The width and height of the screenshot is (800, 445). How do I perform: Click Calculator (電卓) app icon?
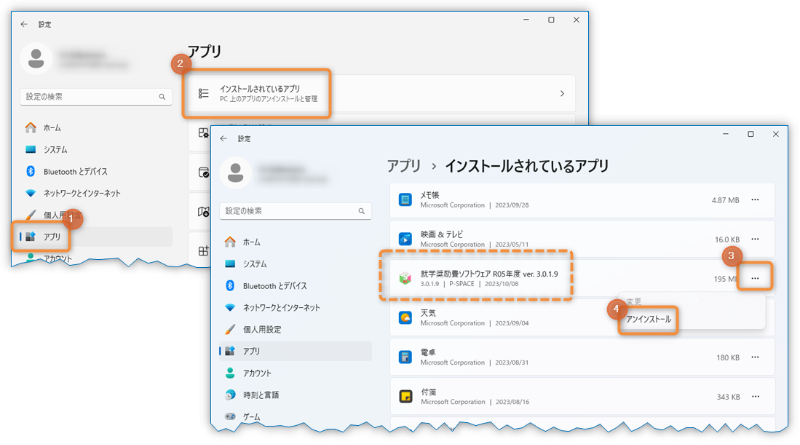pos(405,357)
